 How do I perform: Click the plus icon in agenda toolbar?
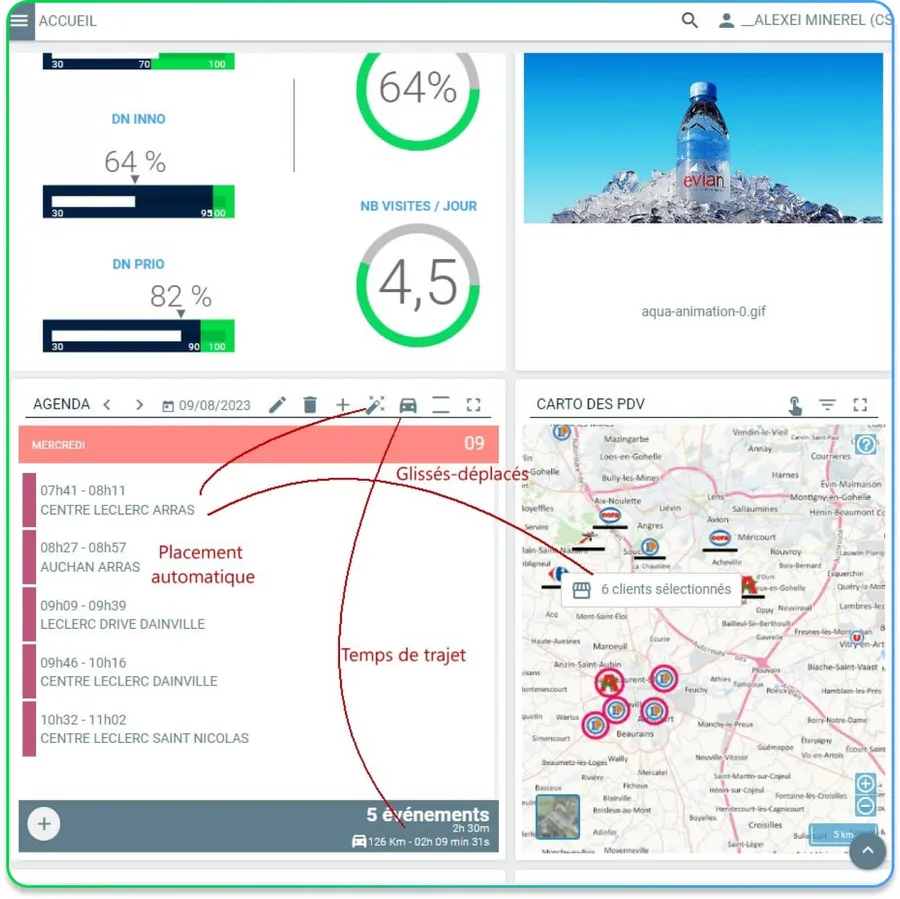click(x=343, y=405)
